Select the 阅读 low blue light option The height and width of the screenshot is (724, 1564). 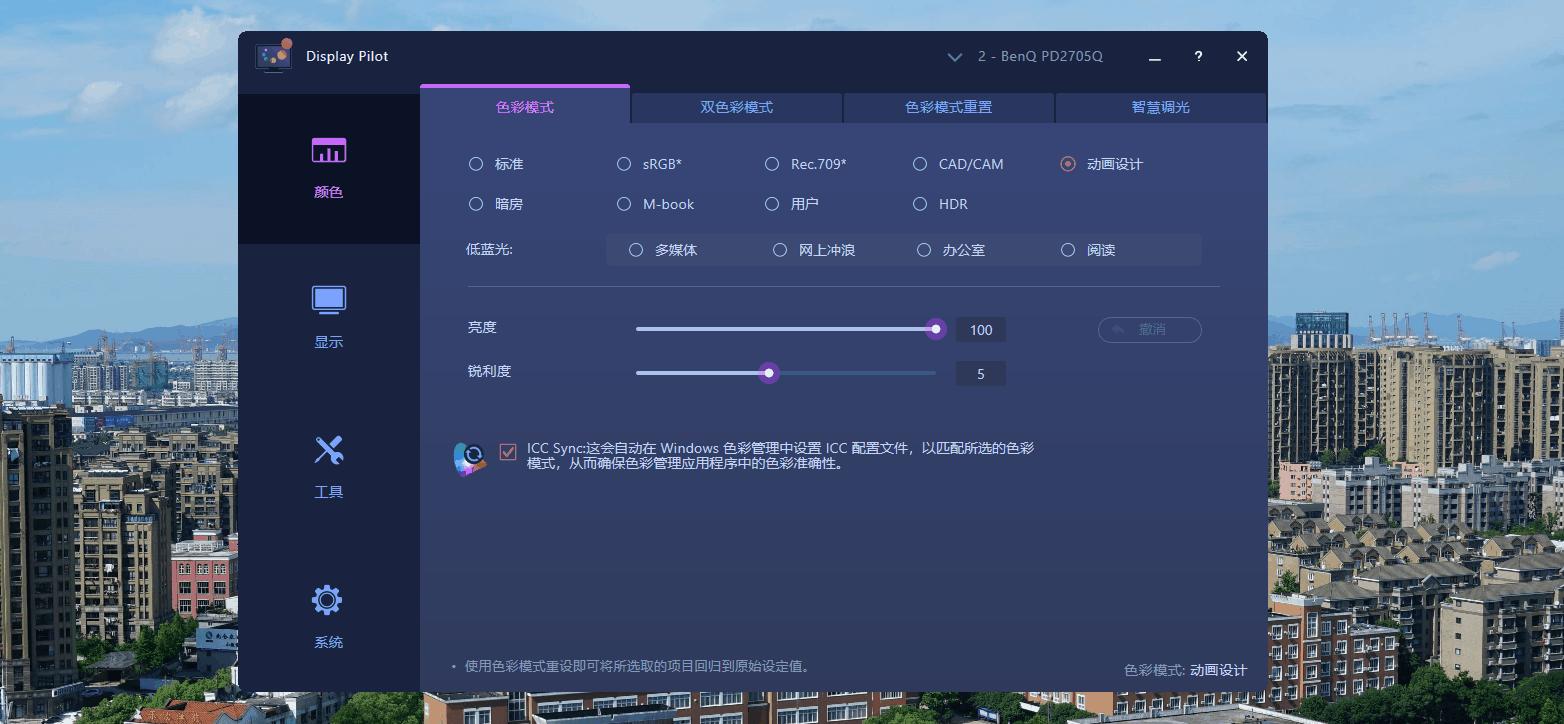pos(1068,250)
